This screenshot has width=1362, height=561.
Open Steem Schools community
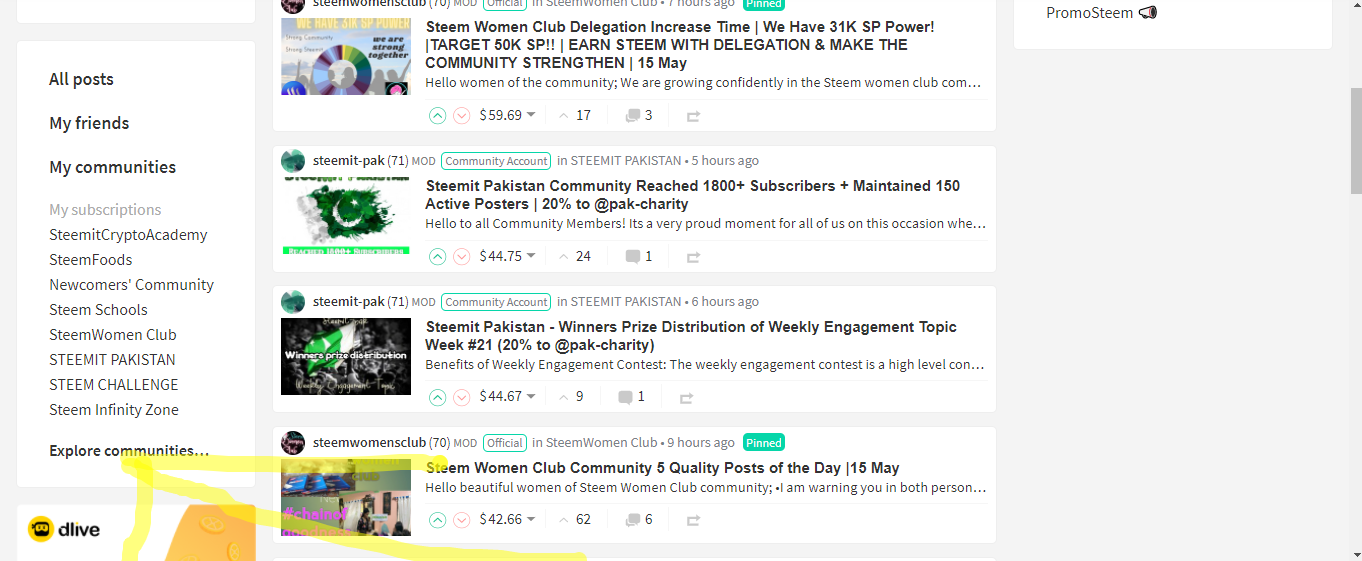click(98, 310)
